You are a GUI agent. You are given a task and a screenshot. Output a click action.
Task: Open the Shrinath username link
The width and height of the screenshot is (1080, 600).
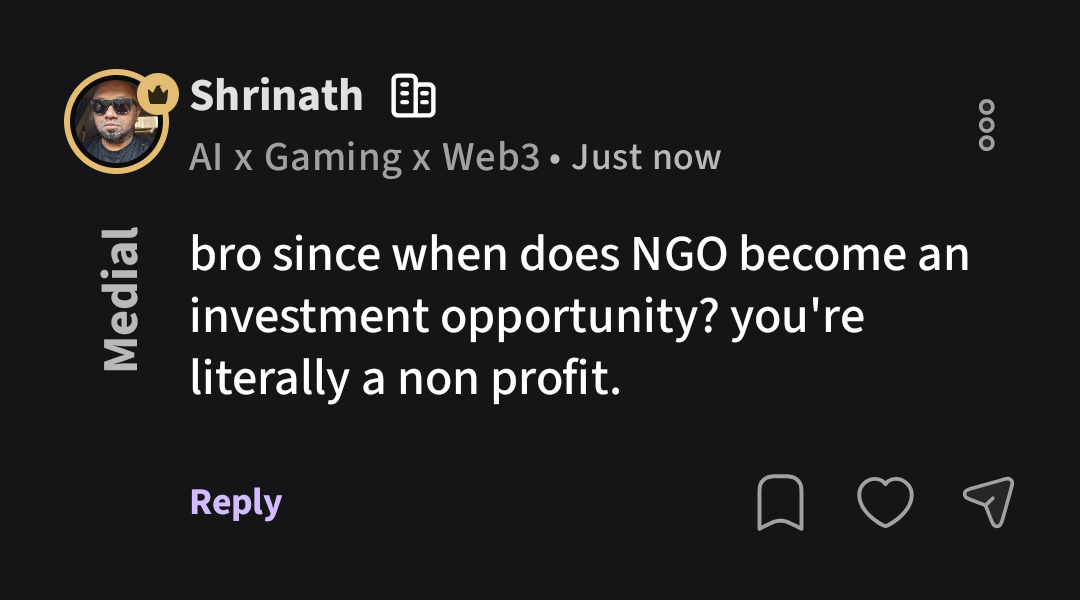coord(276,96)
